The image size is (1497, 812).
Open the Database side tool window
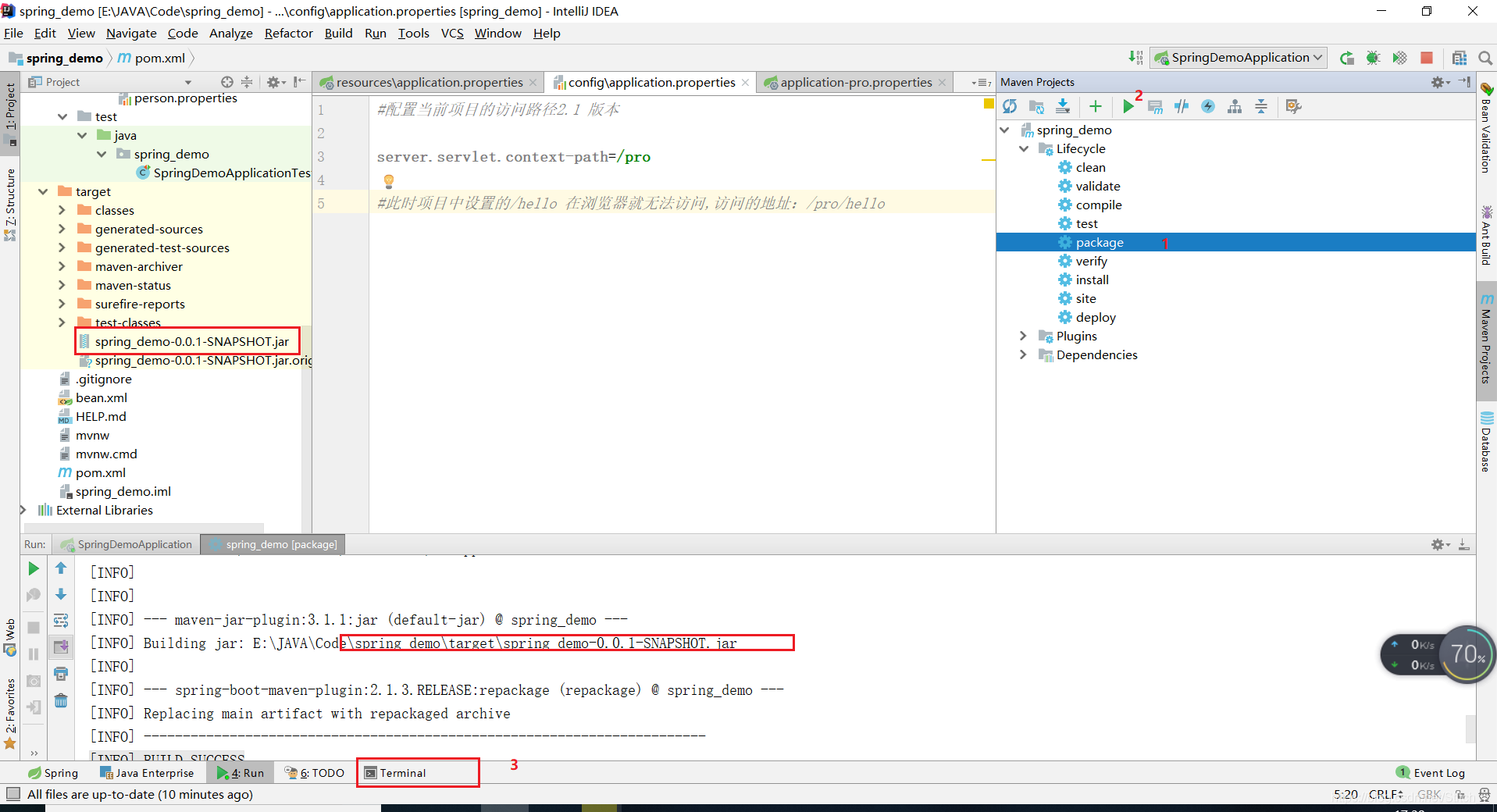1486,442
